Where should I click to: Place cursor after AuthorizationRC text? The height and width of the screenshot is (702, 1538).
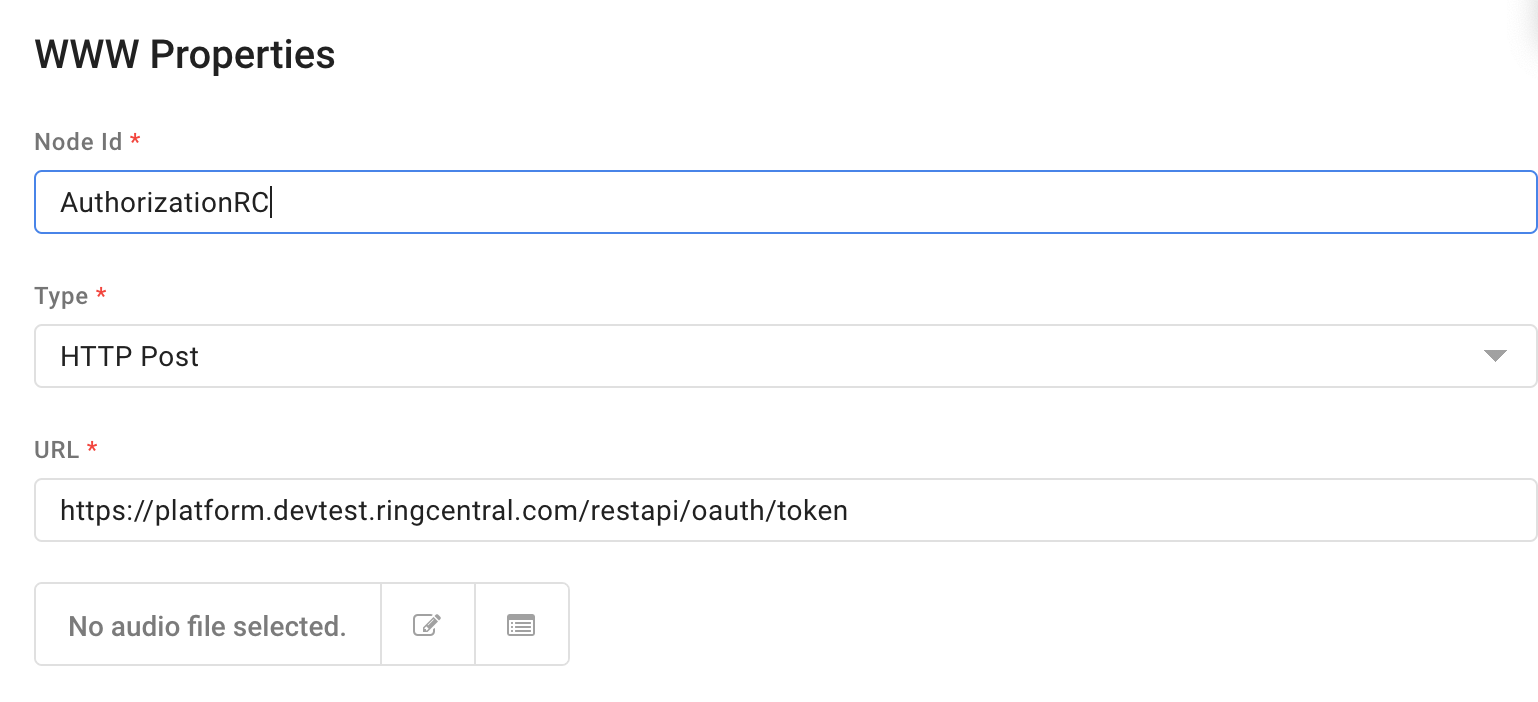pos(271,203)
